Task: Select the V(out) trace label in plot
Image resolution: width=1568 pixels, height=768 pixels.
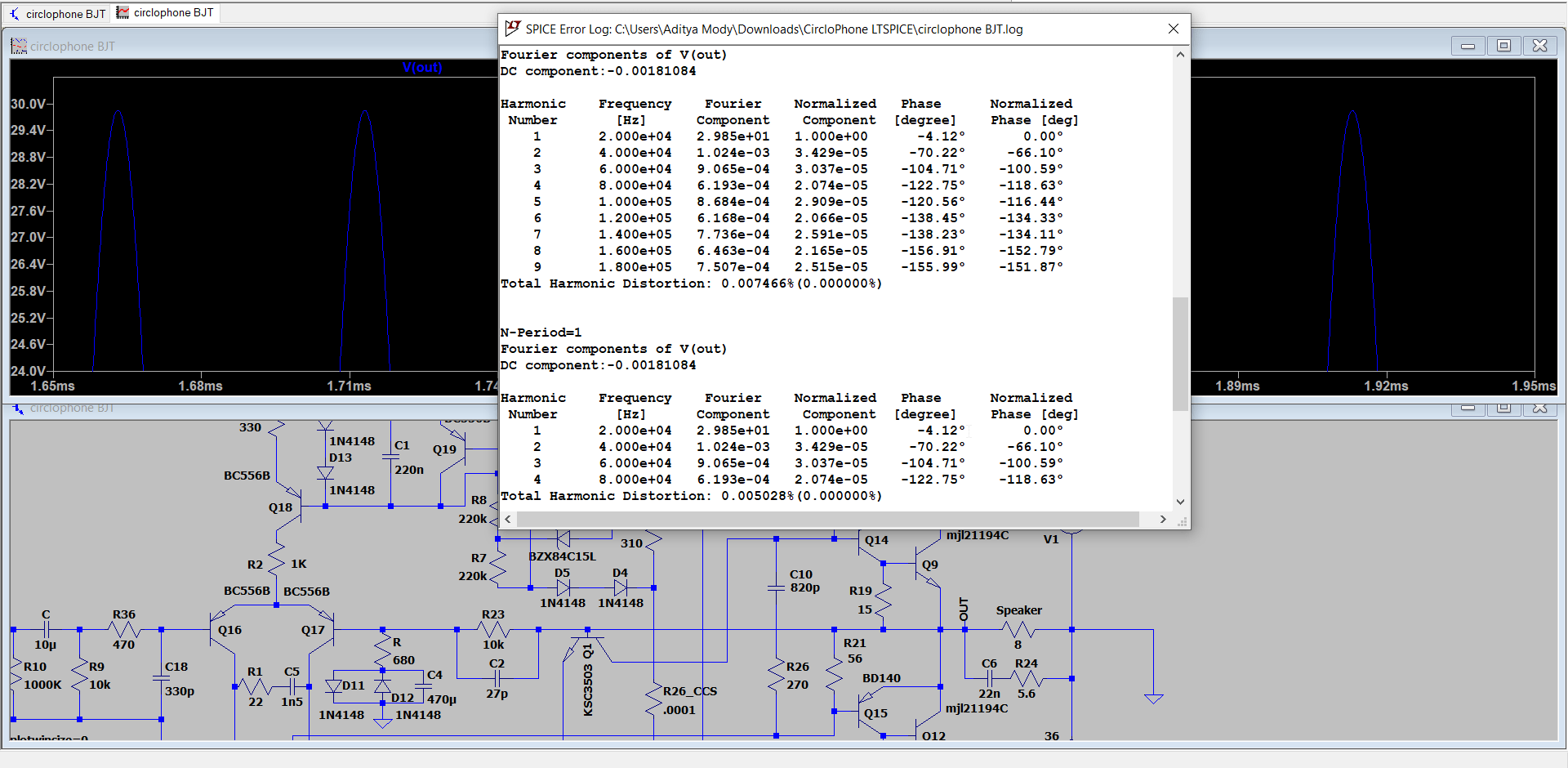Action: (422, 67)
